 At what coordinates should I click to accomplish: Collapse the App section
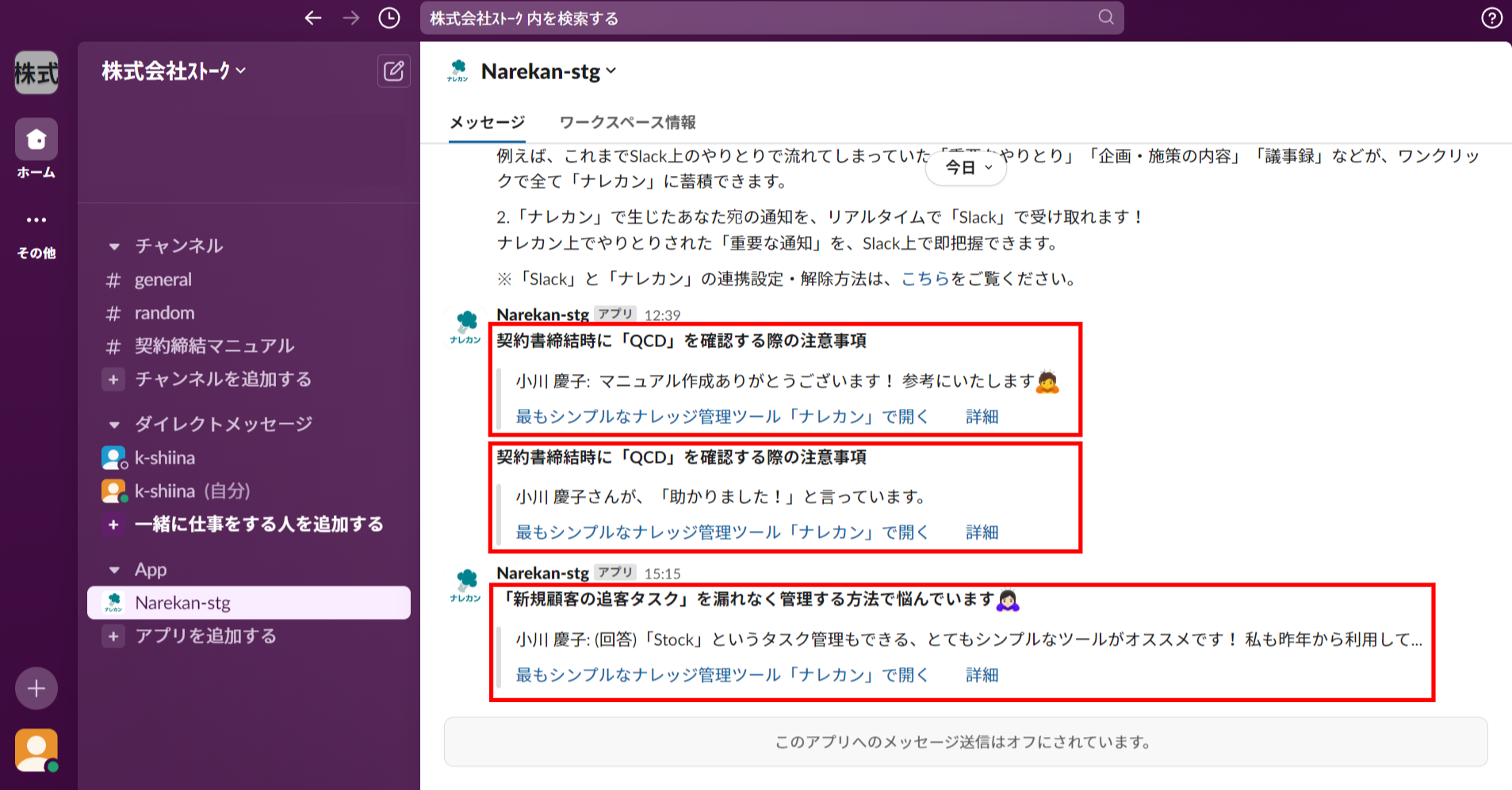click(114, 570)
